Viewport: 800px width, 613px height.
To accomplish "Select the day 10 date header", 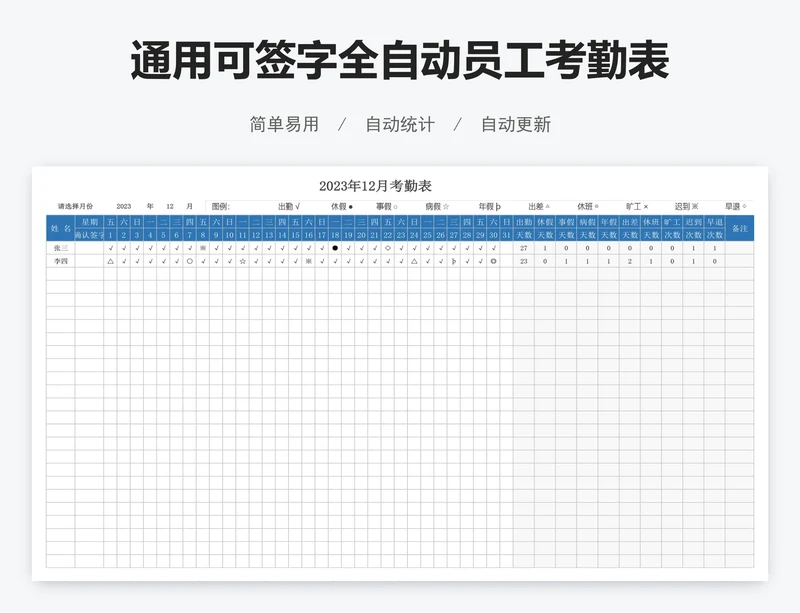I will click(x=230, y=235).
